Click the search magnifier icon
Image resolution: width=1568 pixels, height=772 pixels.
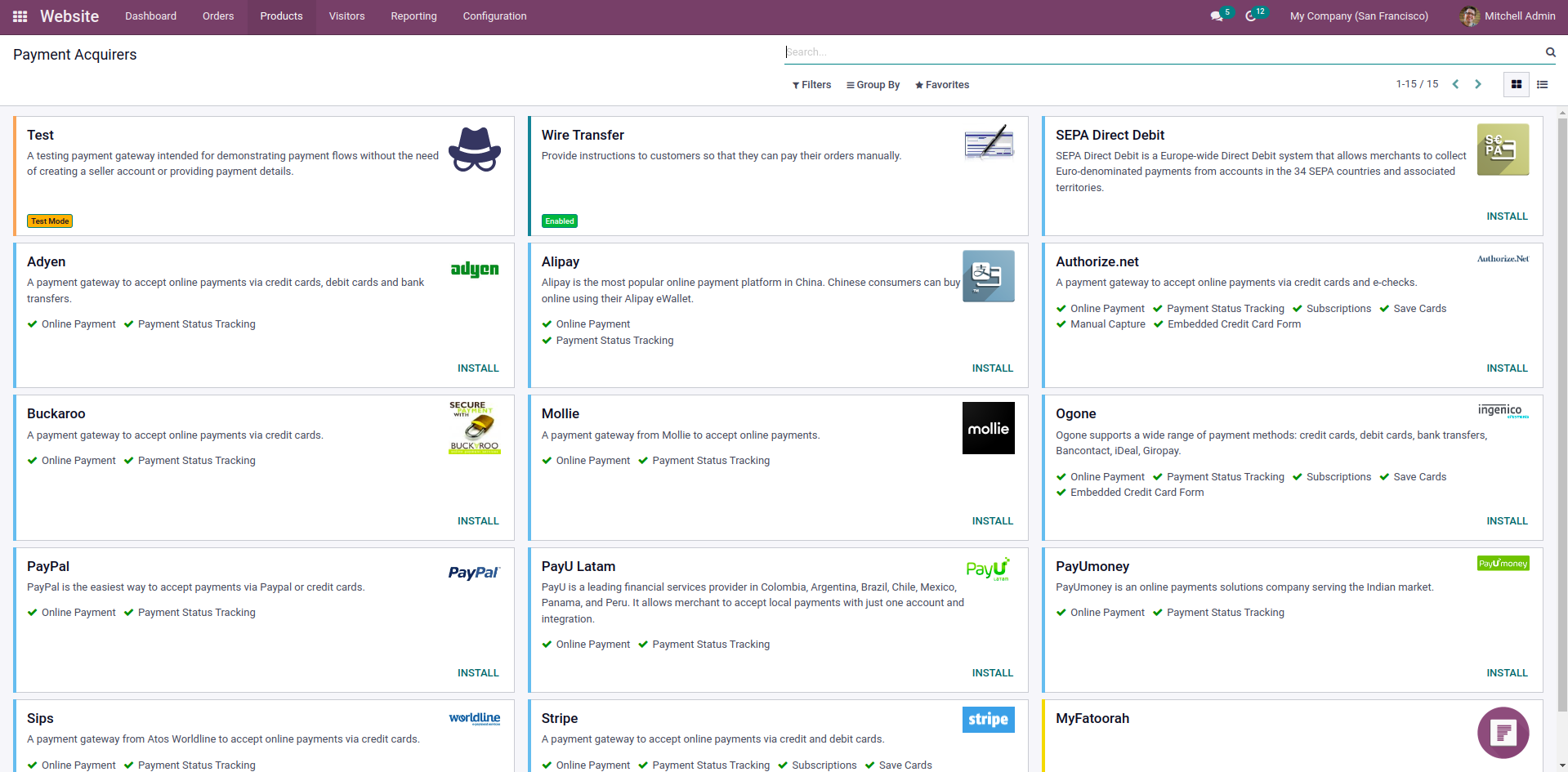tap(1550, 52)
